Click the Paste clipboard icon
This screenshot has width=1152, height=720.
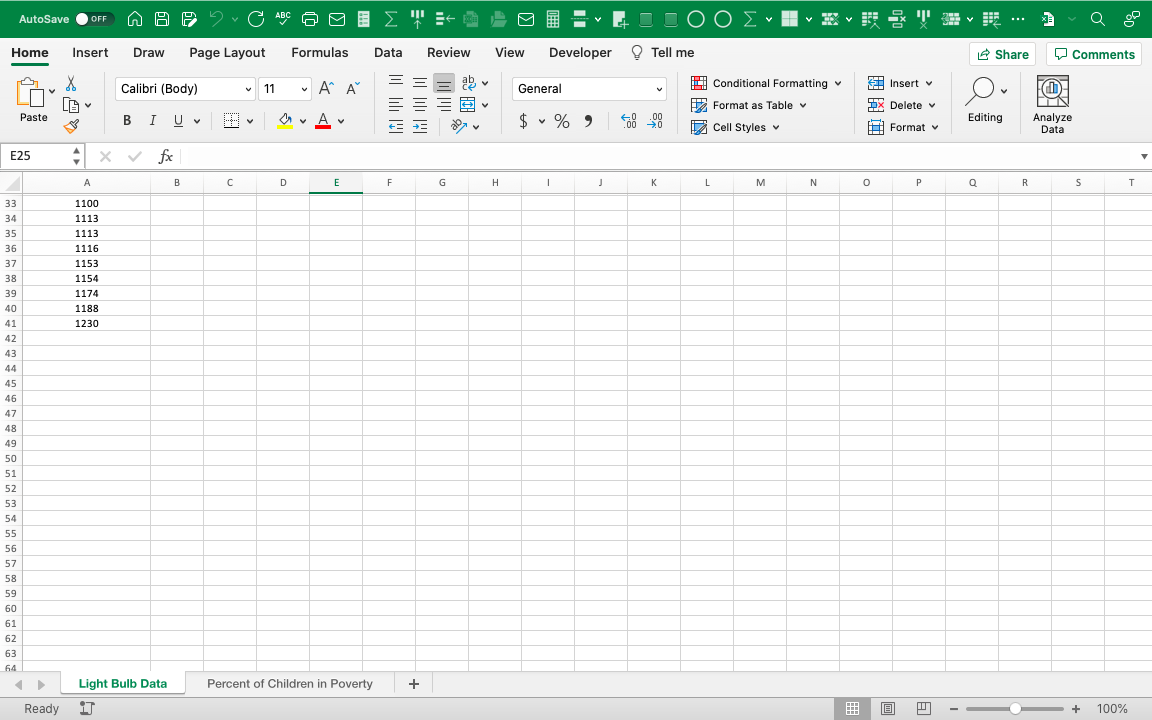pyautogui.click(x=30, y=93)
